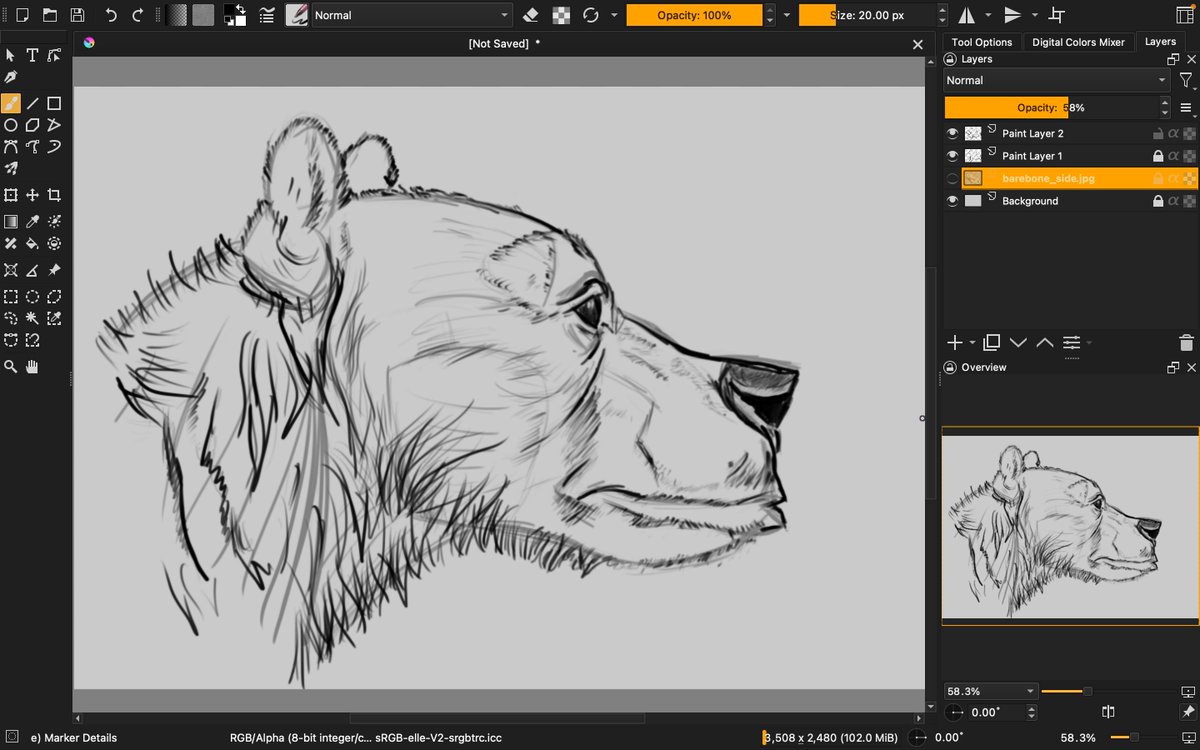Choose the Gradient tool
Image resolution: width=1200 pixels, height=750 pixels.
tap(10, 221)
